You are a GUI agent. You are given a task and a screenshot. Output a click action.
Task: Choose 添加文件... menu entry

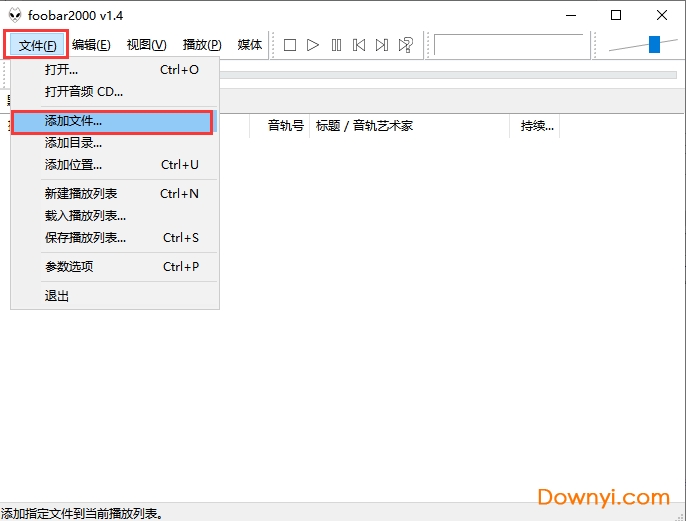pos(115,121)
